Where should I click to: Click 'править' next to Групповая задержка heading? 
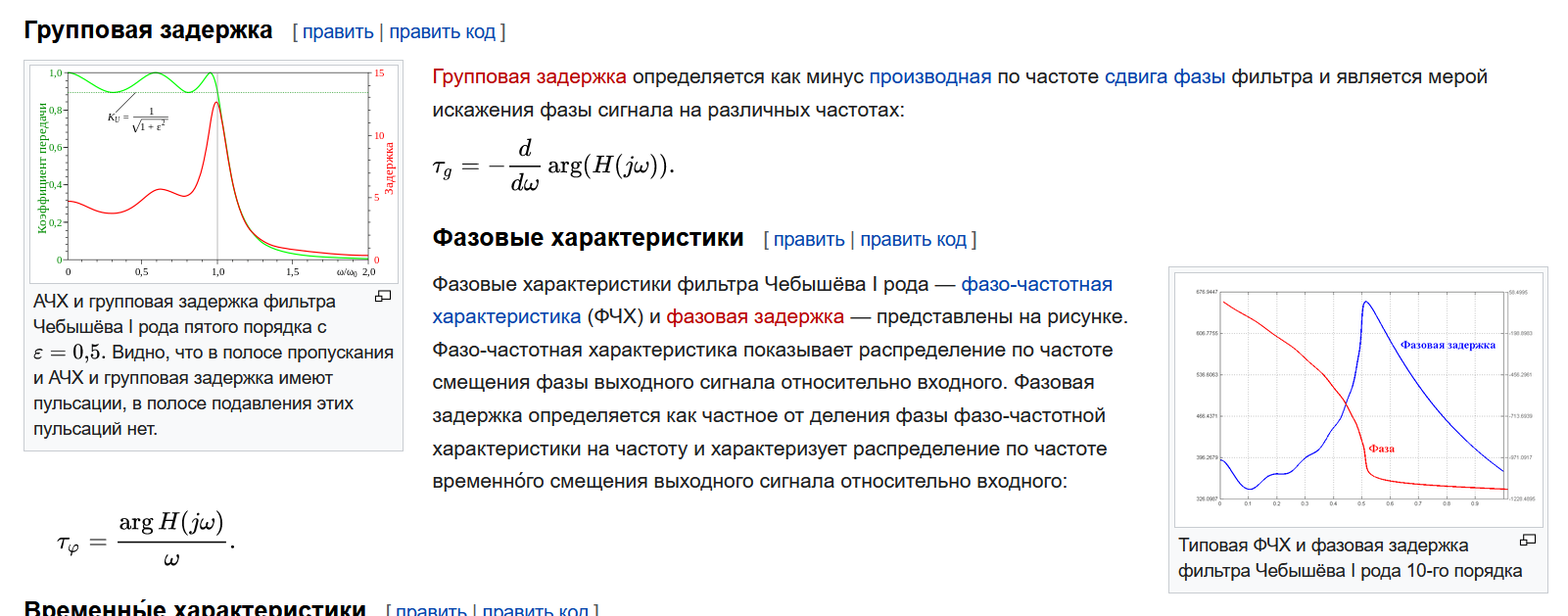pyautogui.click(x=337, y=31)
